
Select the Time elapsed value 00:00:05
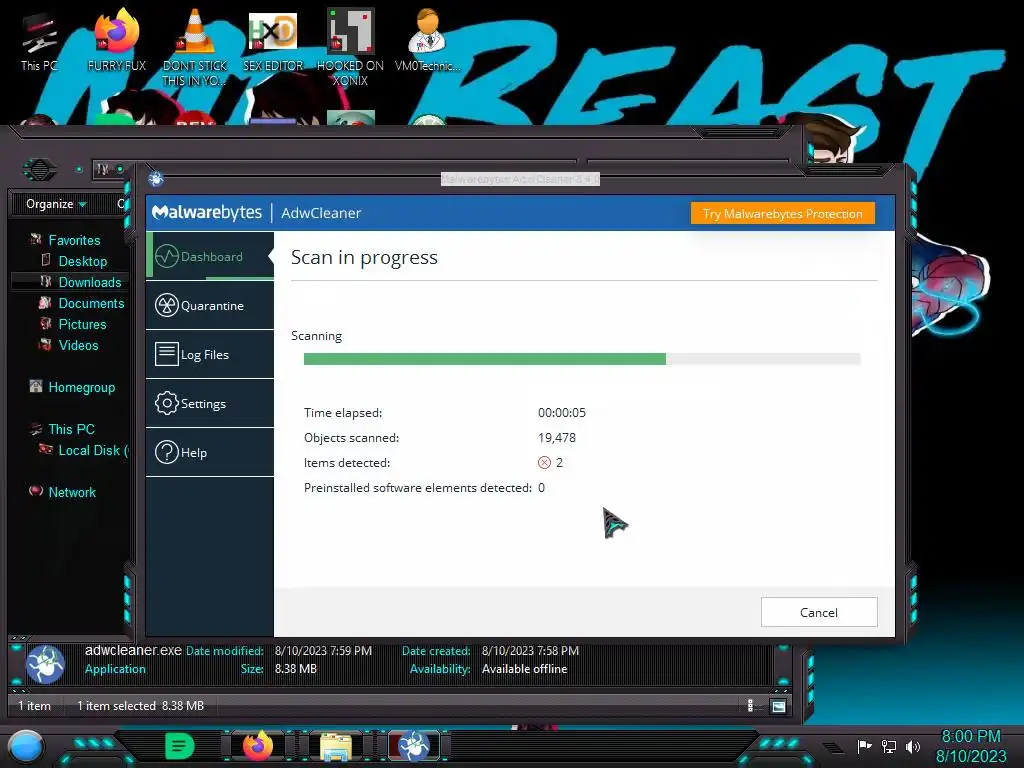562,413
